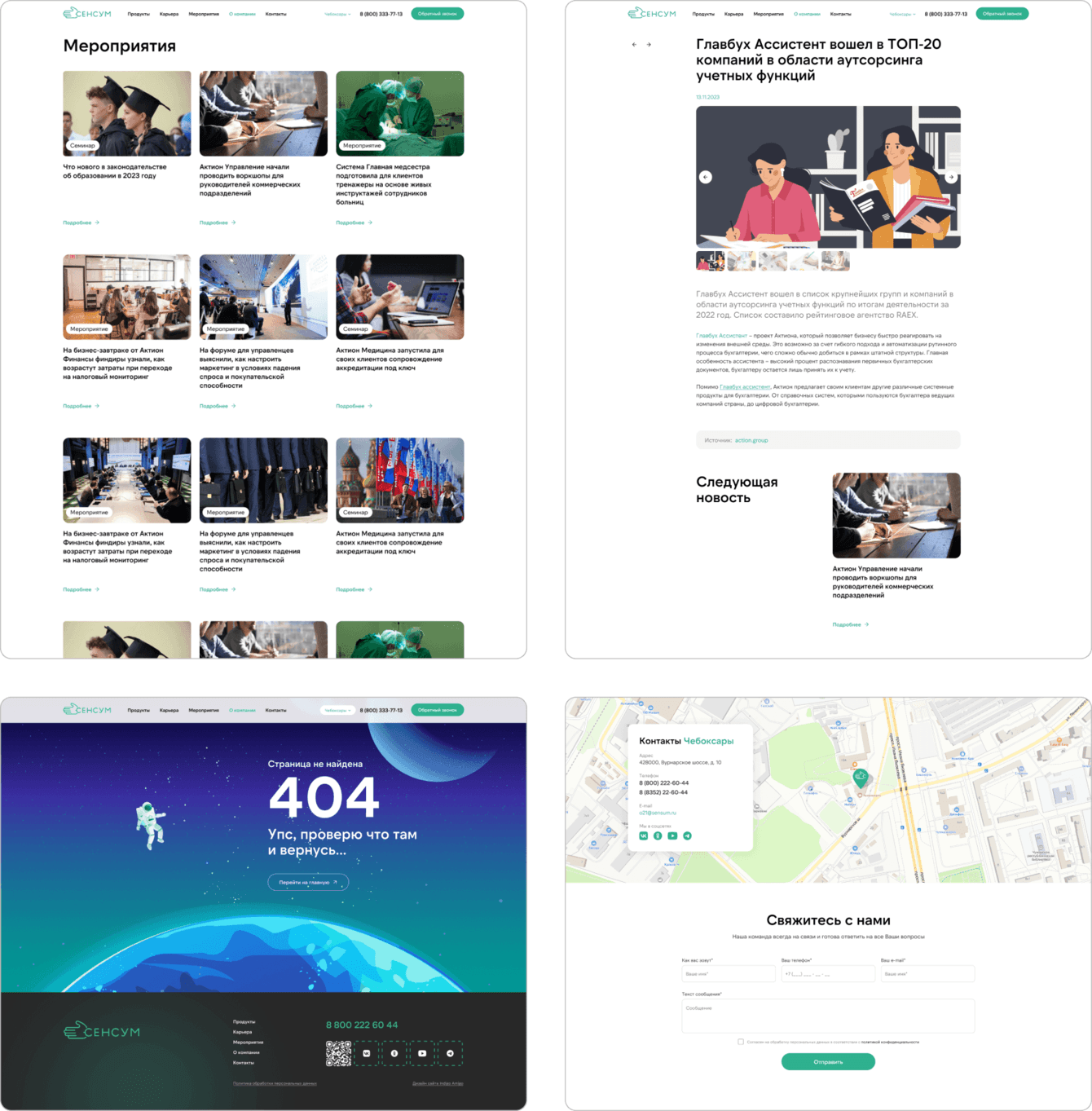Open Продукты in the Мероприятия page header menu

[139, 14]
